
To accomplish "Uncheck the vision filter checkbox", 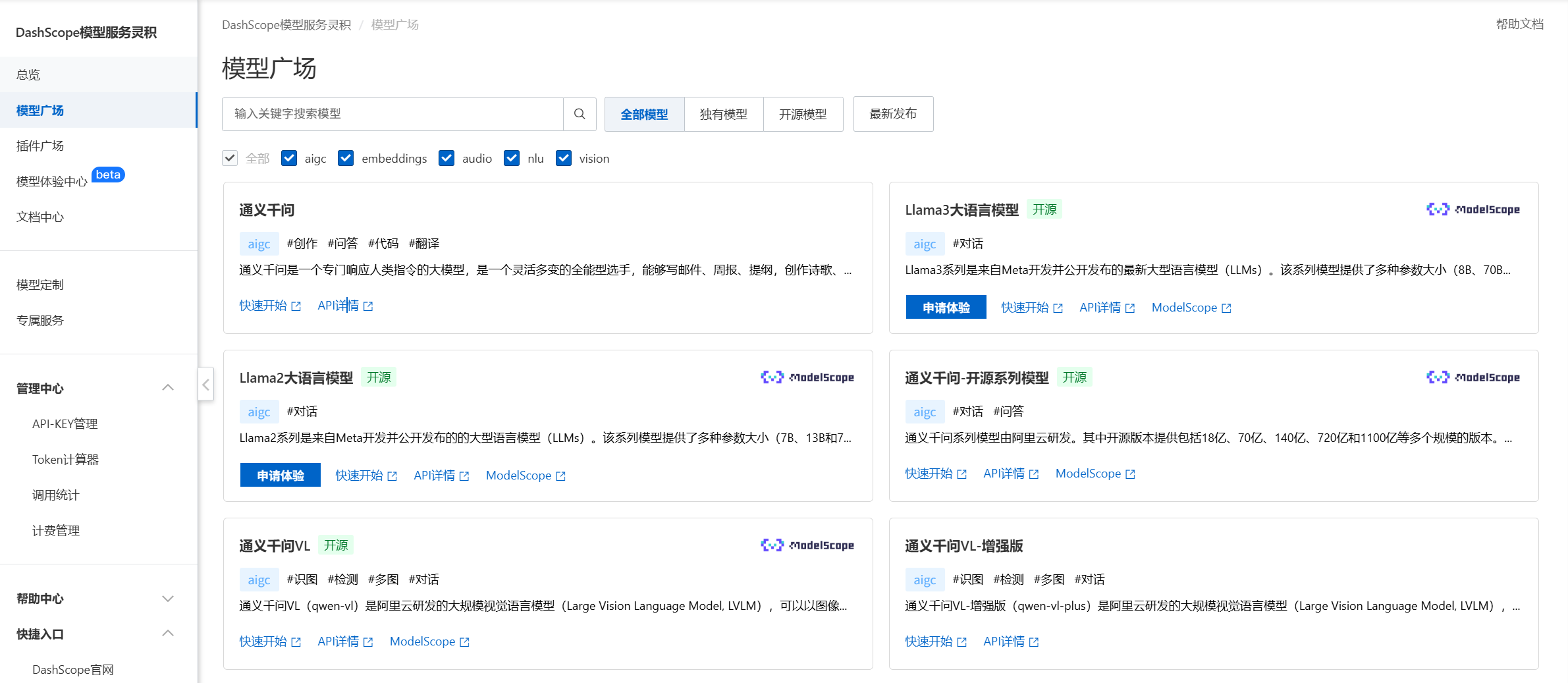I will [x=564, y=158].
